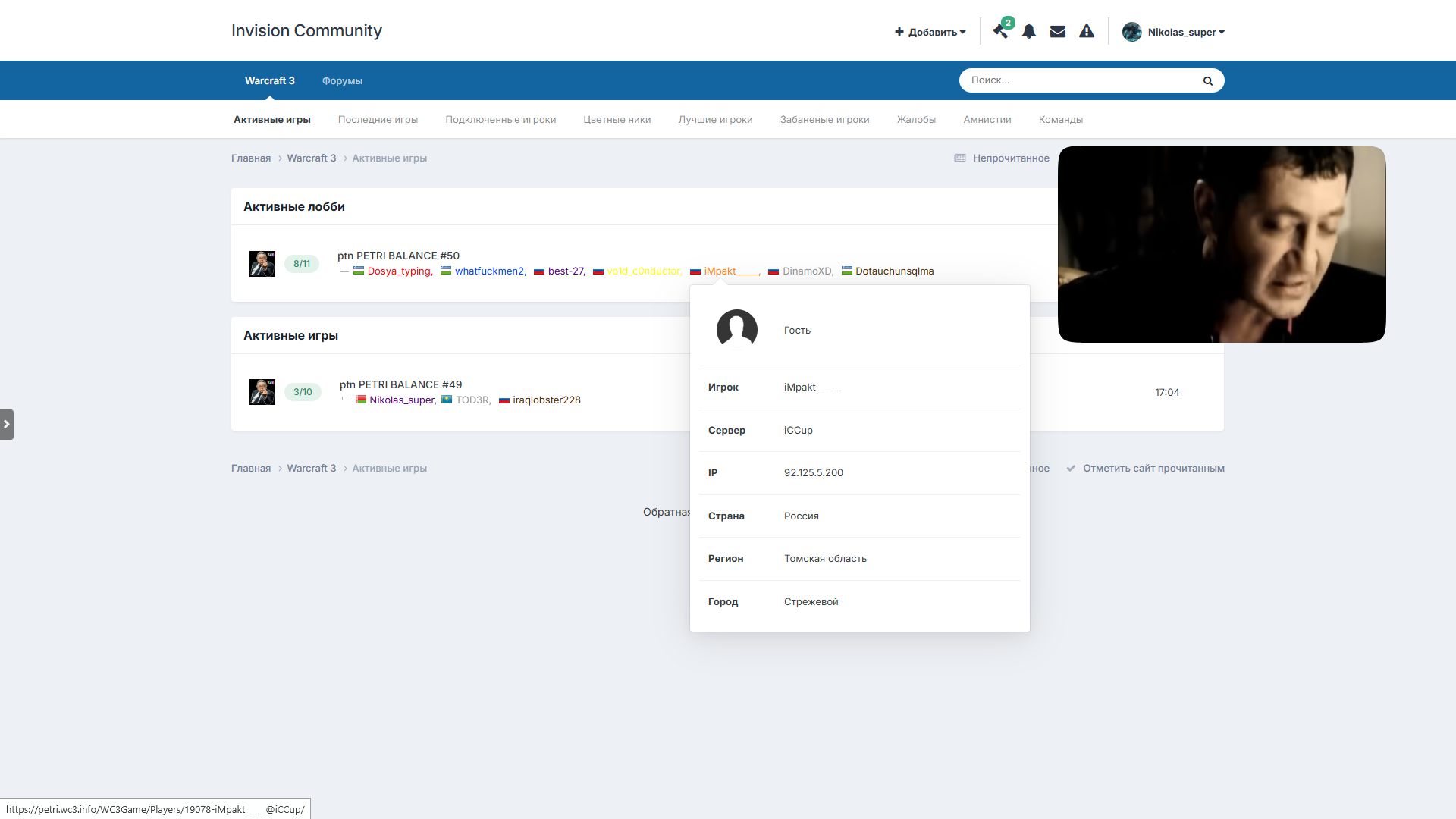The height and width of the screenshot is (819, 1456).
Task: Click the 8/11 player count badge
Action: tap(302, 264)
